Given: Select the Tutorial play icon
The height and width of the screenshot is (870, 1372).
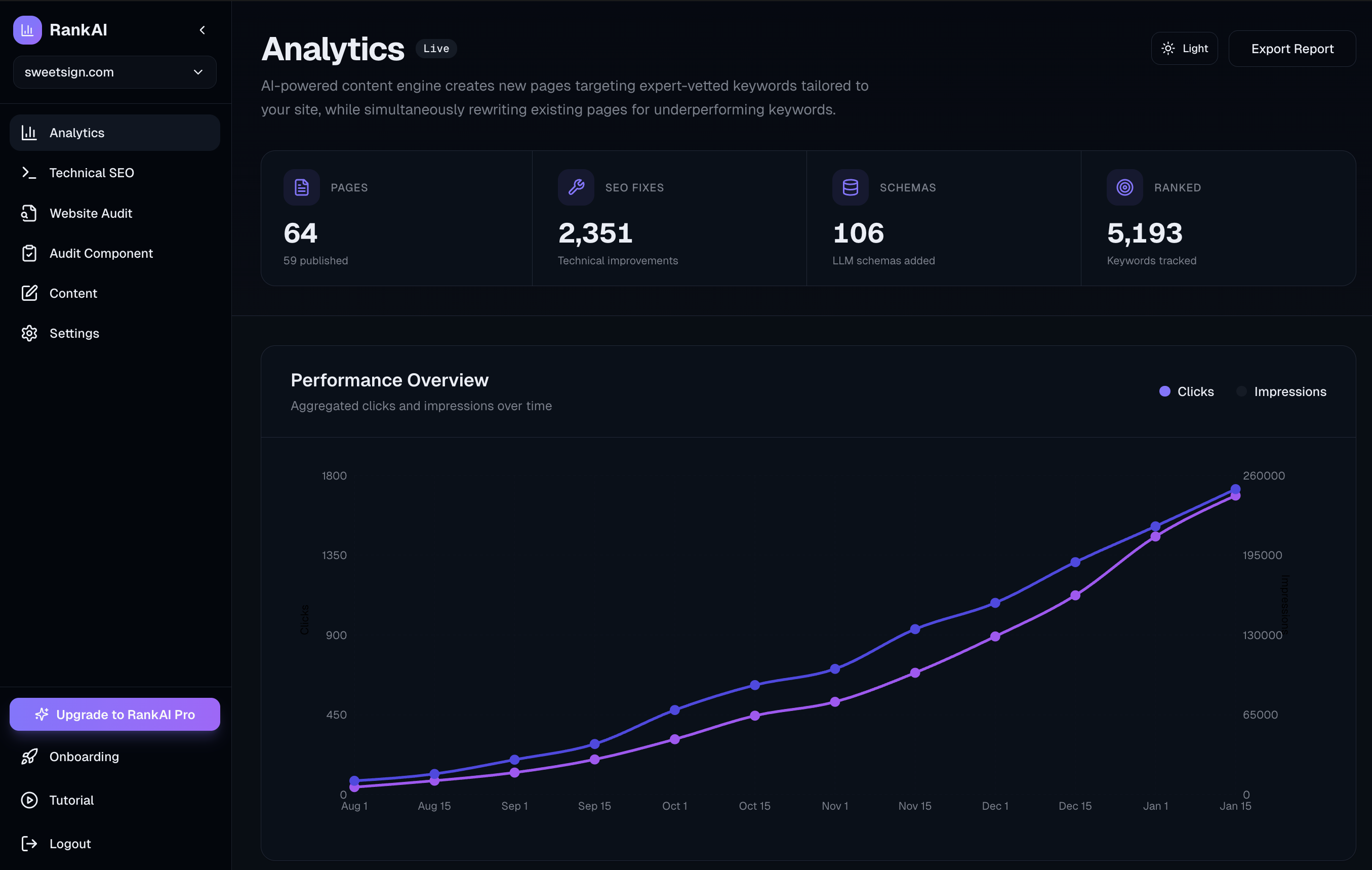Looking at the screenshot, I should (30, 800).
